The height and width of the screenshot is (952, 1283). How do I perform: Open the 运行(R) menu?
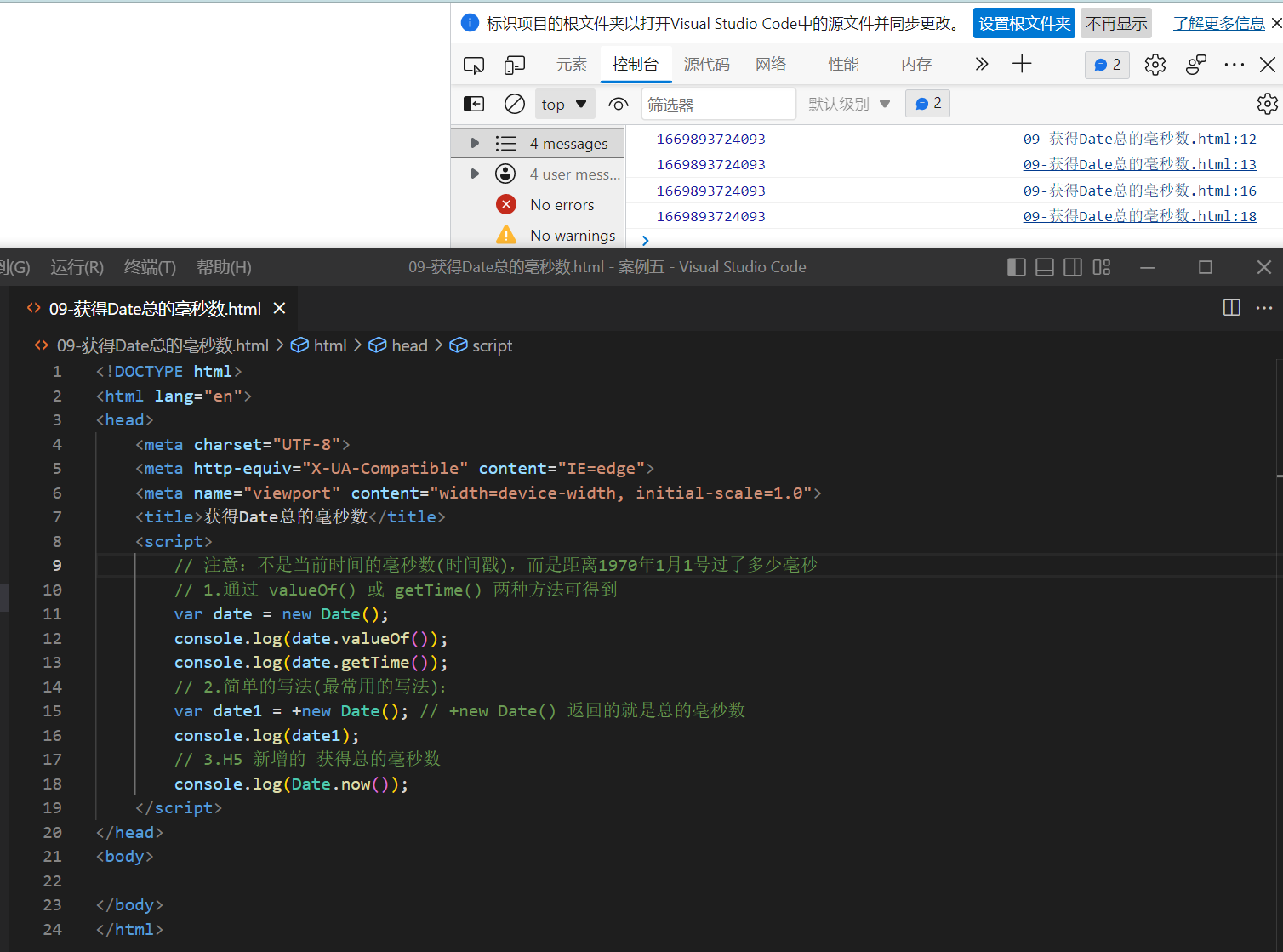coord(77,267)
